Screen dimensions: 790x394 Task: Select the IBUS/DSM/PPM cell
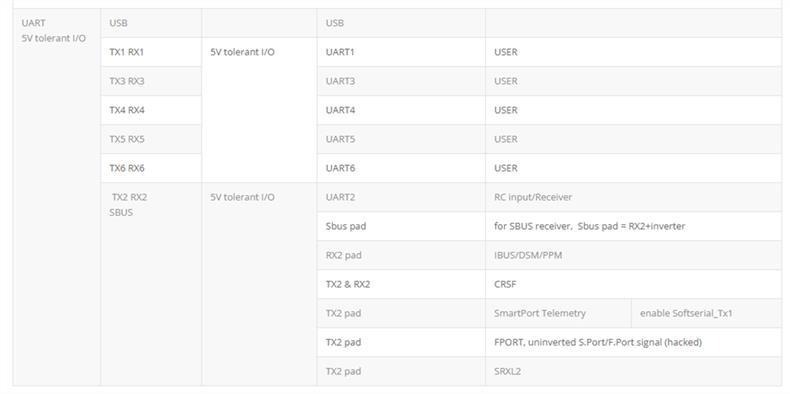(x=634, y=255)
